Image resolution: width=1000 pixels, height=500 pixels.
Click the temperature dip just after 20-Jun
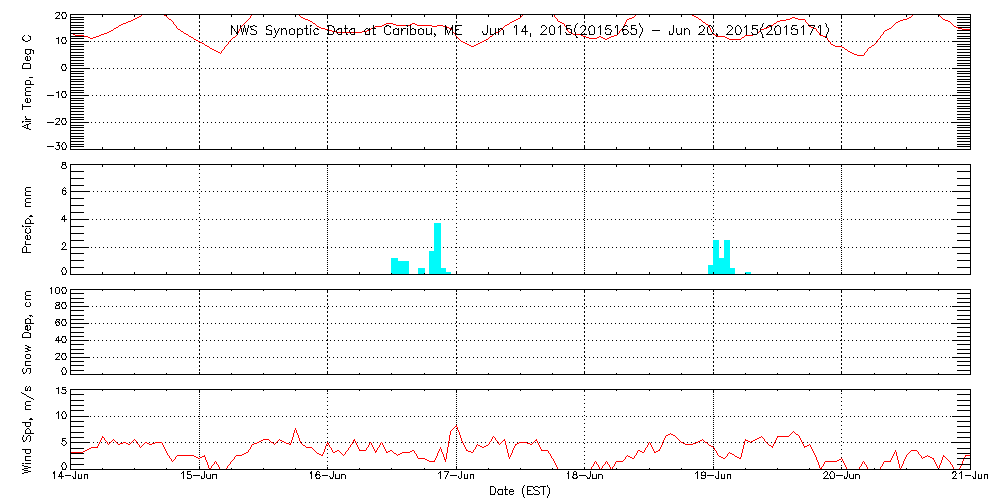point(861,54)
